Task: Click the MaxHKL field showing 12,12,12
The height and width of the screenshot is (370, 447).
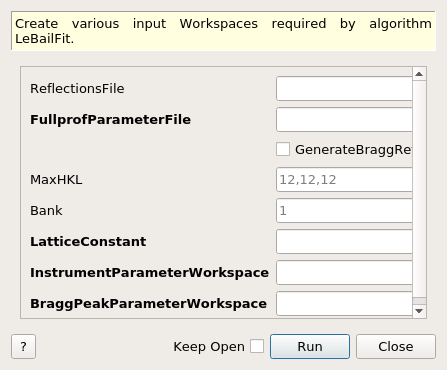Action: pyautogui.click(x=344, y=180)
